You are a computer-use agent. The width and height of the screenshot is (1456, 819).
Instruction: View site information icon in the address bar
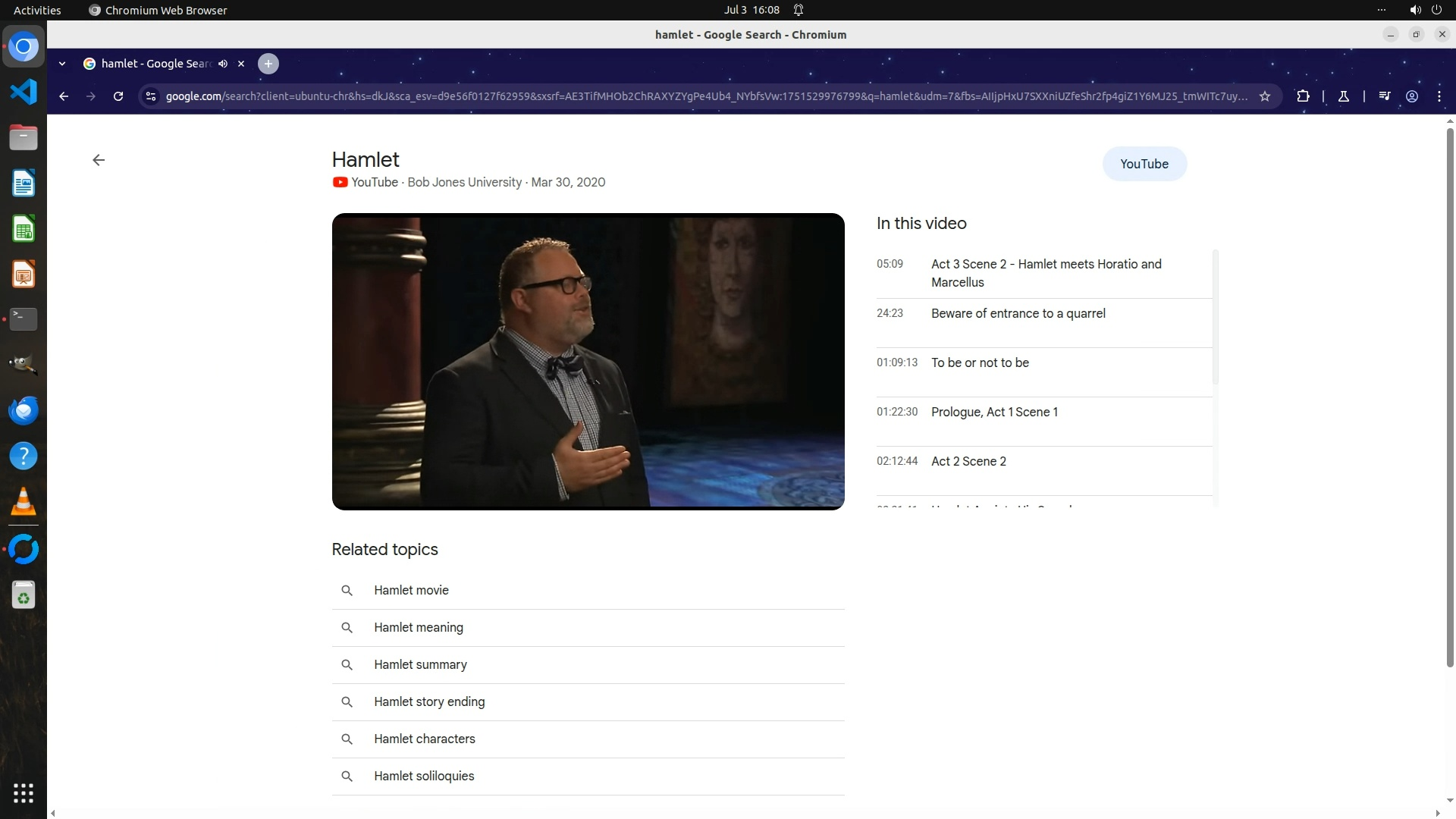[x=151, y=96]
